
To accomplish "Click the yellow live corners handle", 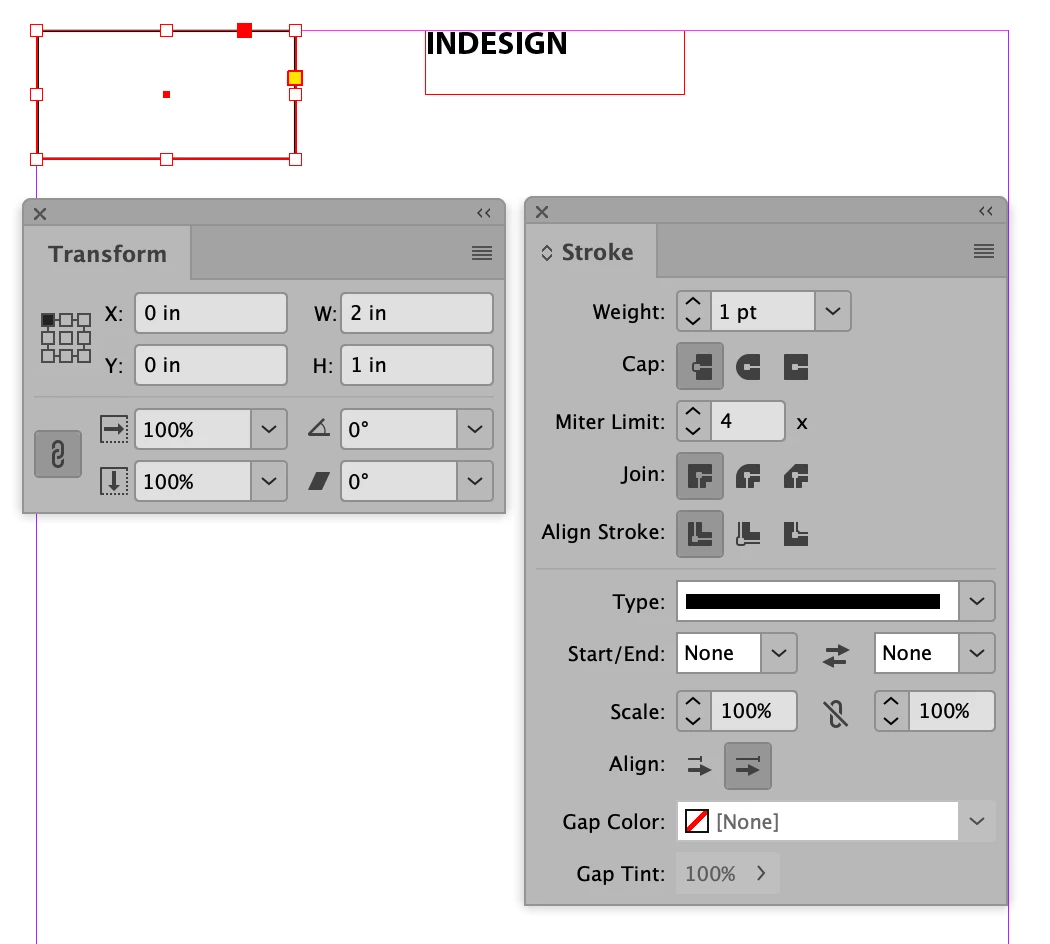I will pos(295,78).
